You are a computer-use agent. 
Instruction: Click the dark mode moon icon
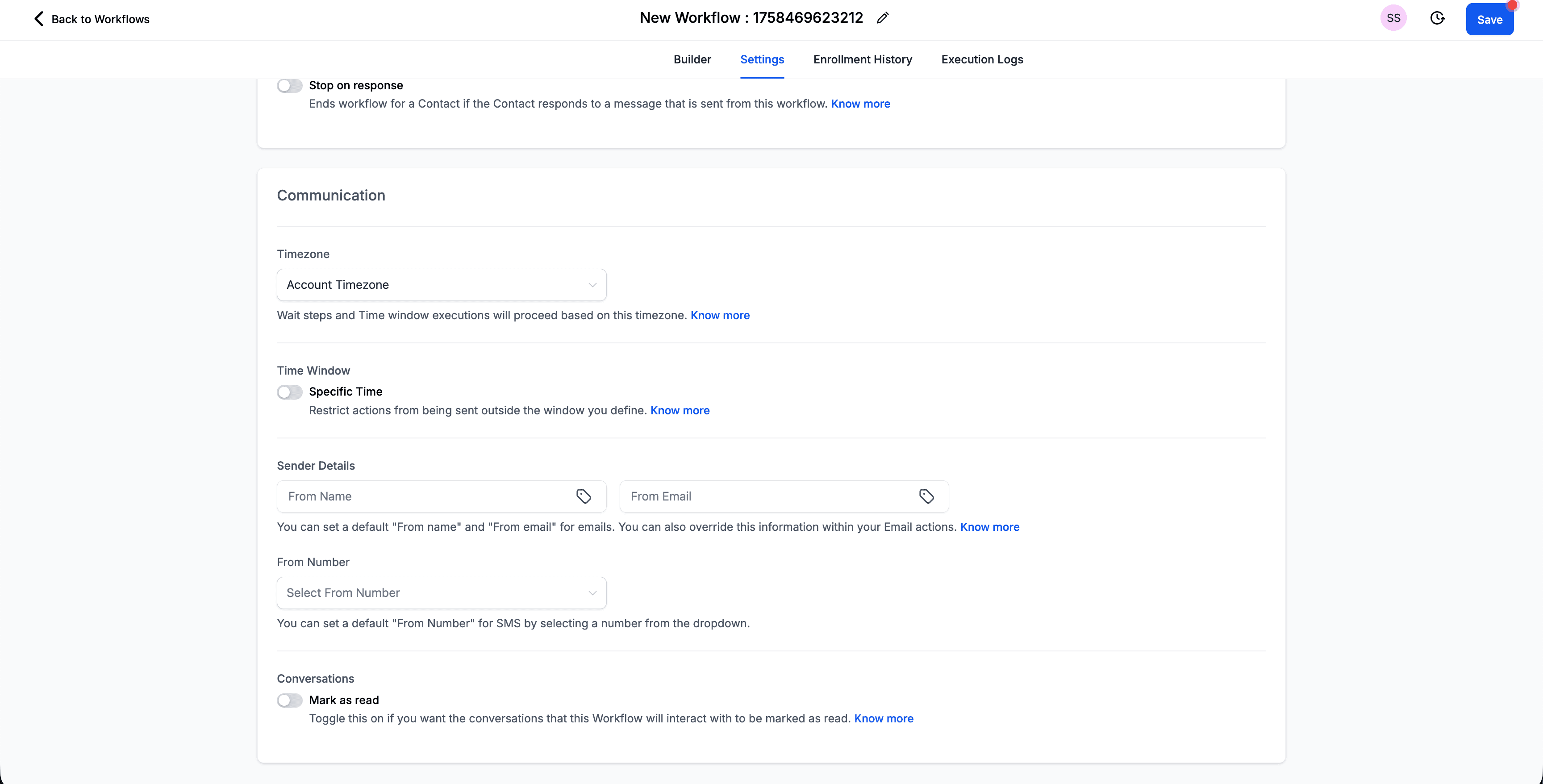point(1438,18)
